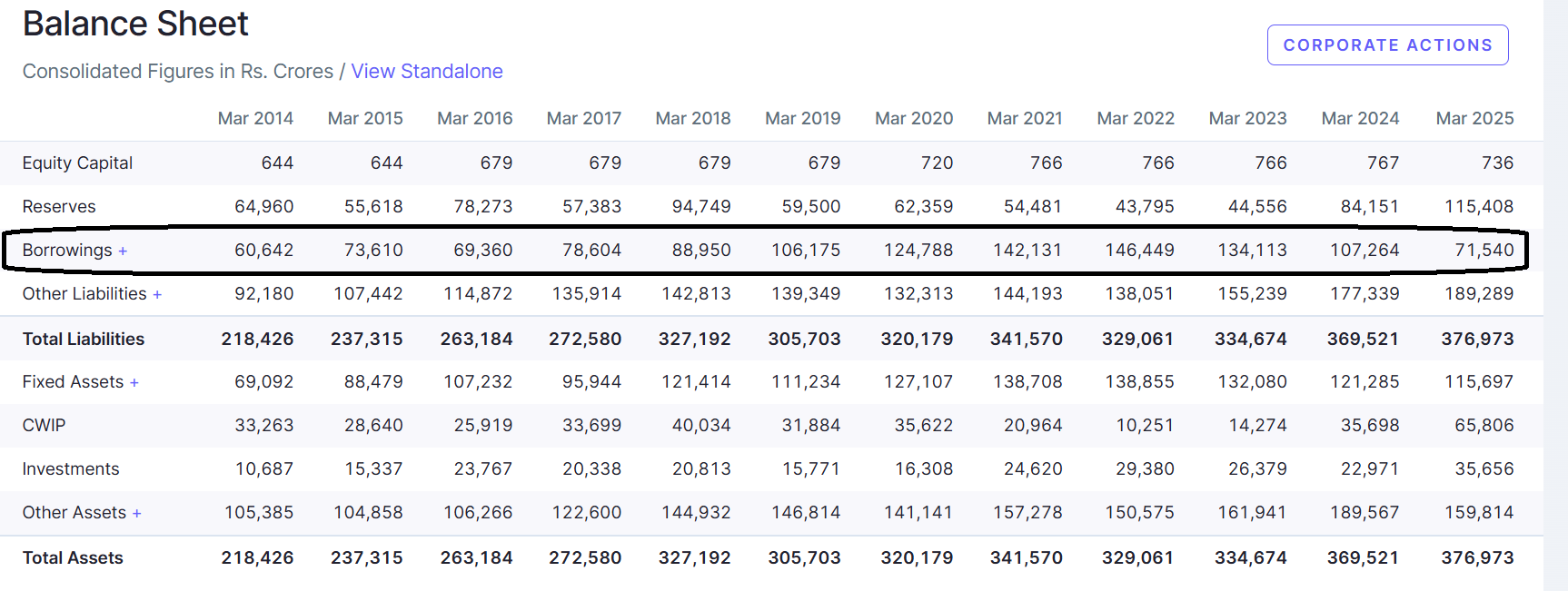Expand Fixed Assets using the plus icon
Screen dimensions: 1568x591
[x=134, y=383]
